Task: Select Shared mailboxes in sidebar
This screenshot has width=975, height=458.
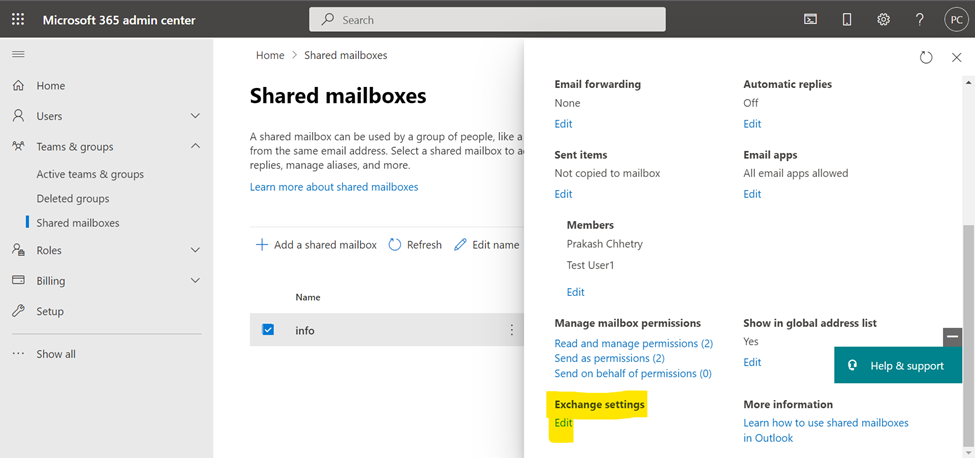Action: tap(78, 222)
